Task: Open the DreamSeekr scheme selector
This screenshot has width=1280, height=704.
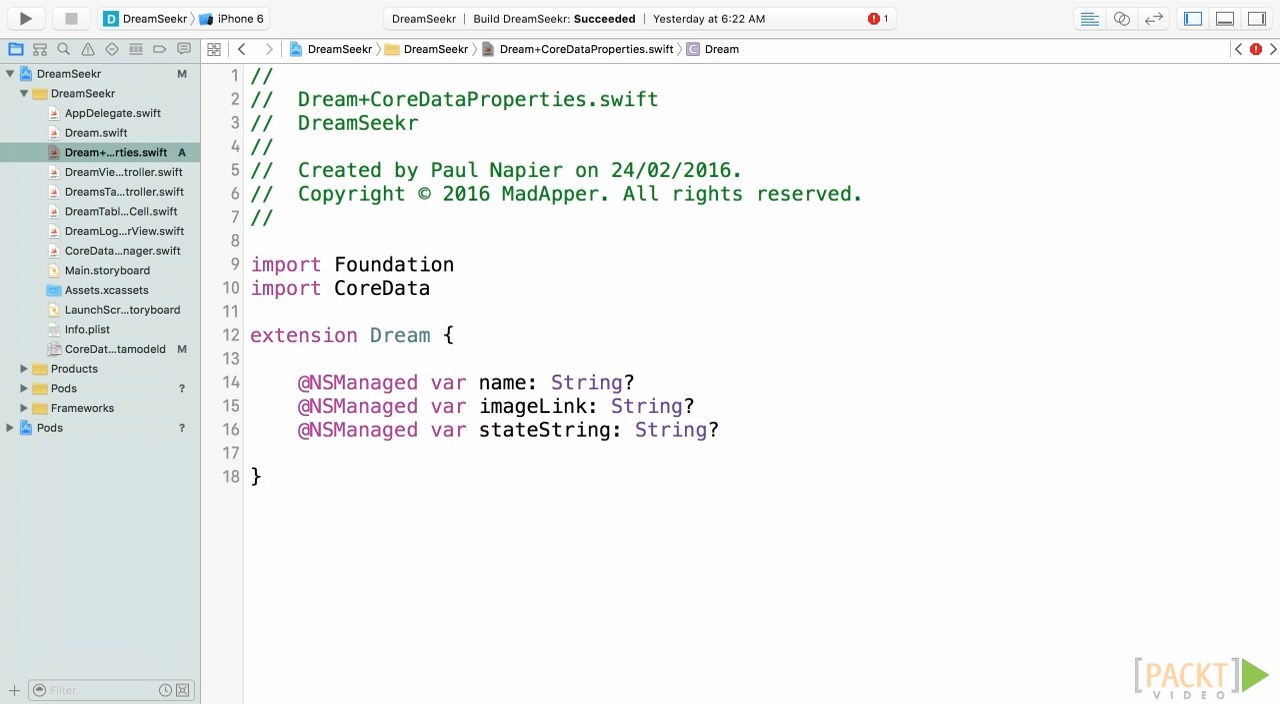Action: coord(145,18)
